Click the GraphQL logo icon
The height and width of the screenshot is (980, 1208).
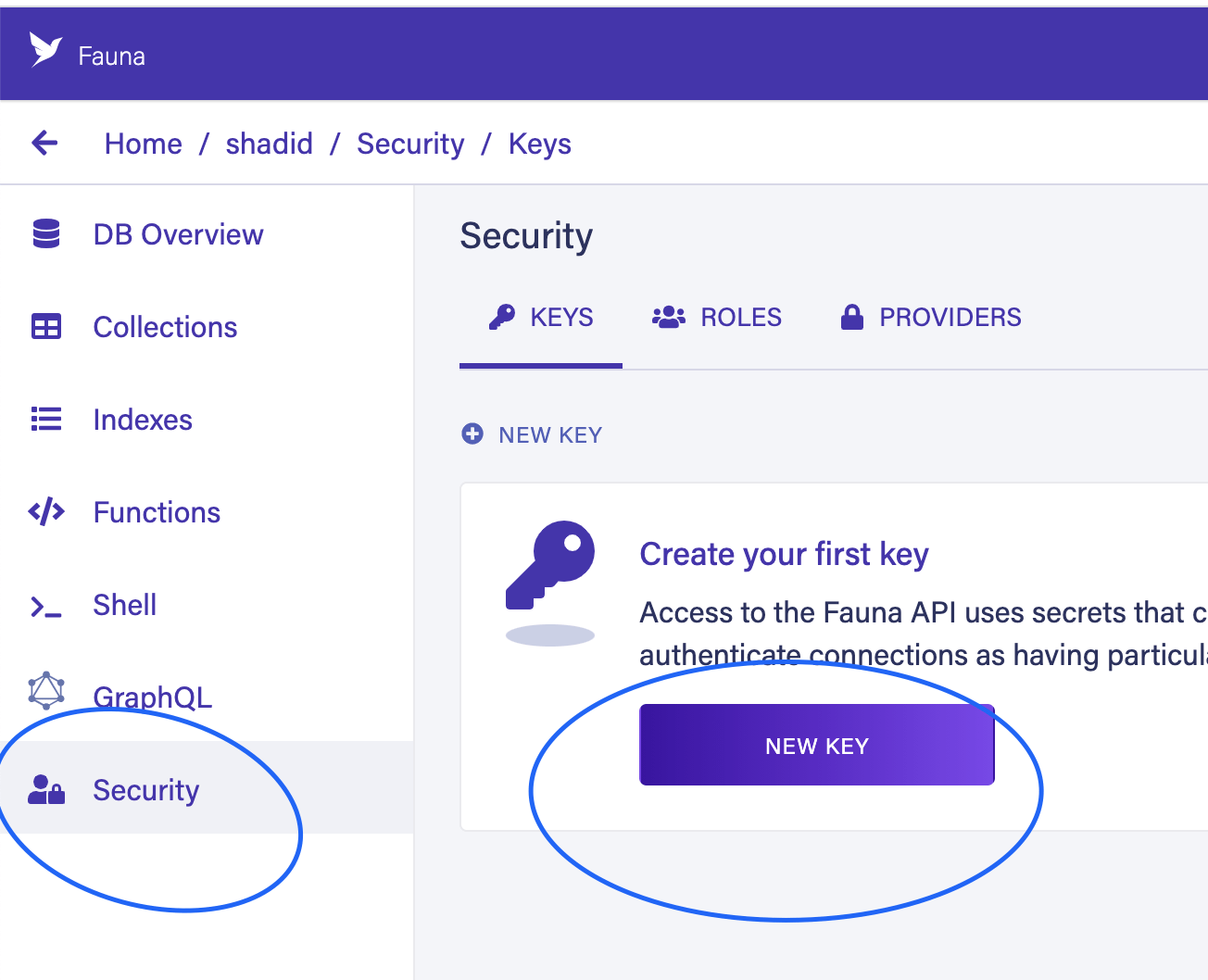[x=46, y=690]
